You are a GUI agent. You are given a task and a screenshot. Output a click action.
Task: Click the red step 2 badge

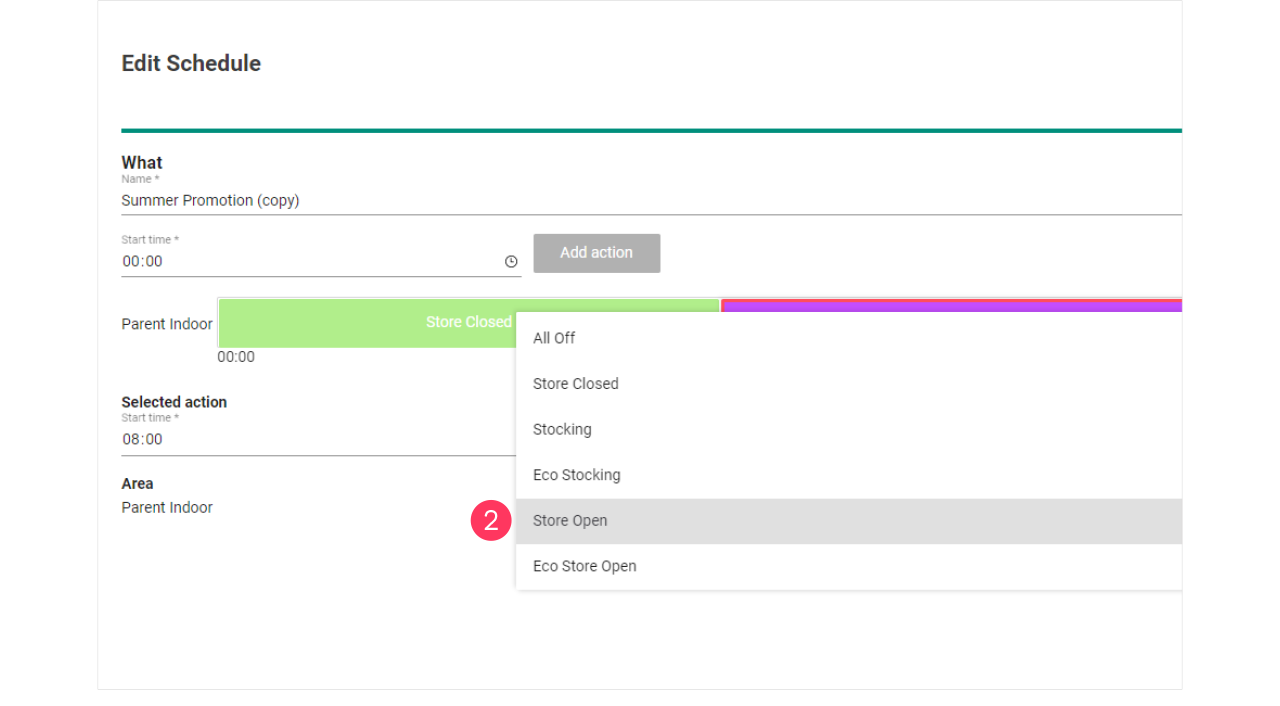point(491,521)
